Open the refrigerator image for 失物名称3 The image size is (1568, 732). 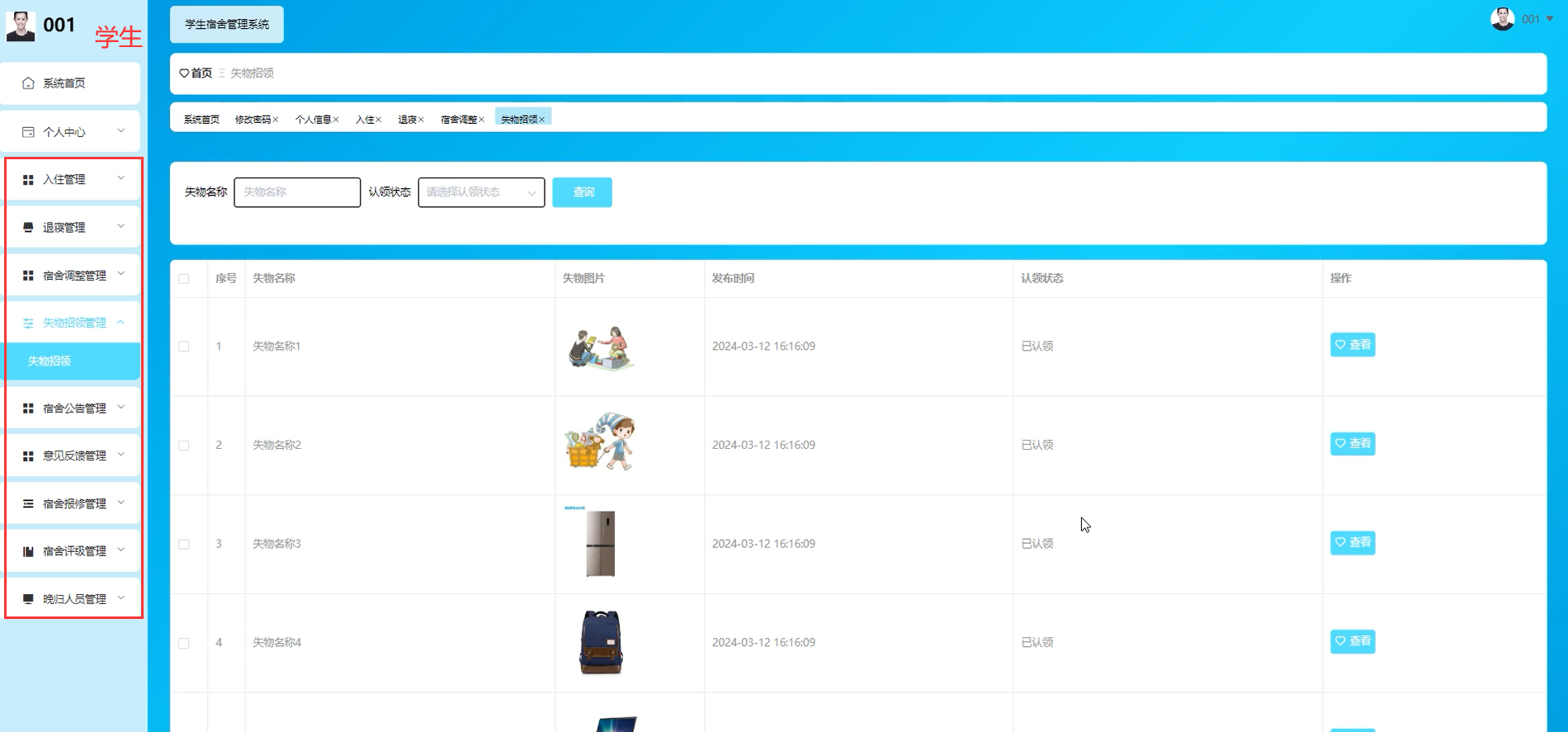(x=601, y=541)
